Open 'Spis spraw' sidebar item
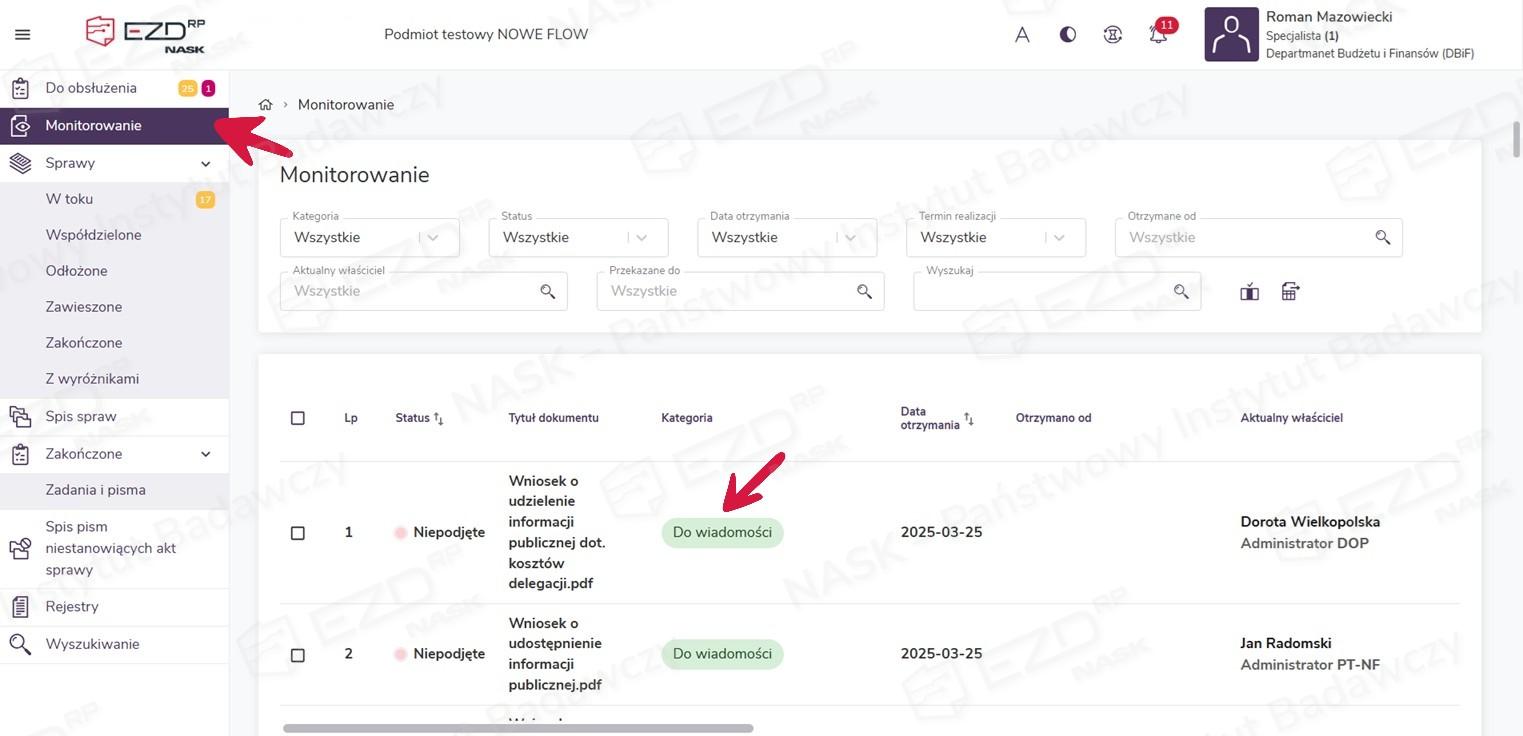 point(81,416)
